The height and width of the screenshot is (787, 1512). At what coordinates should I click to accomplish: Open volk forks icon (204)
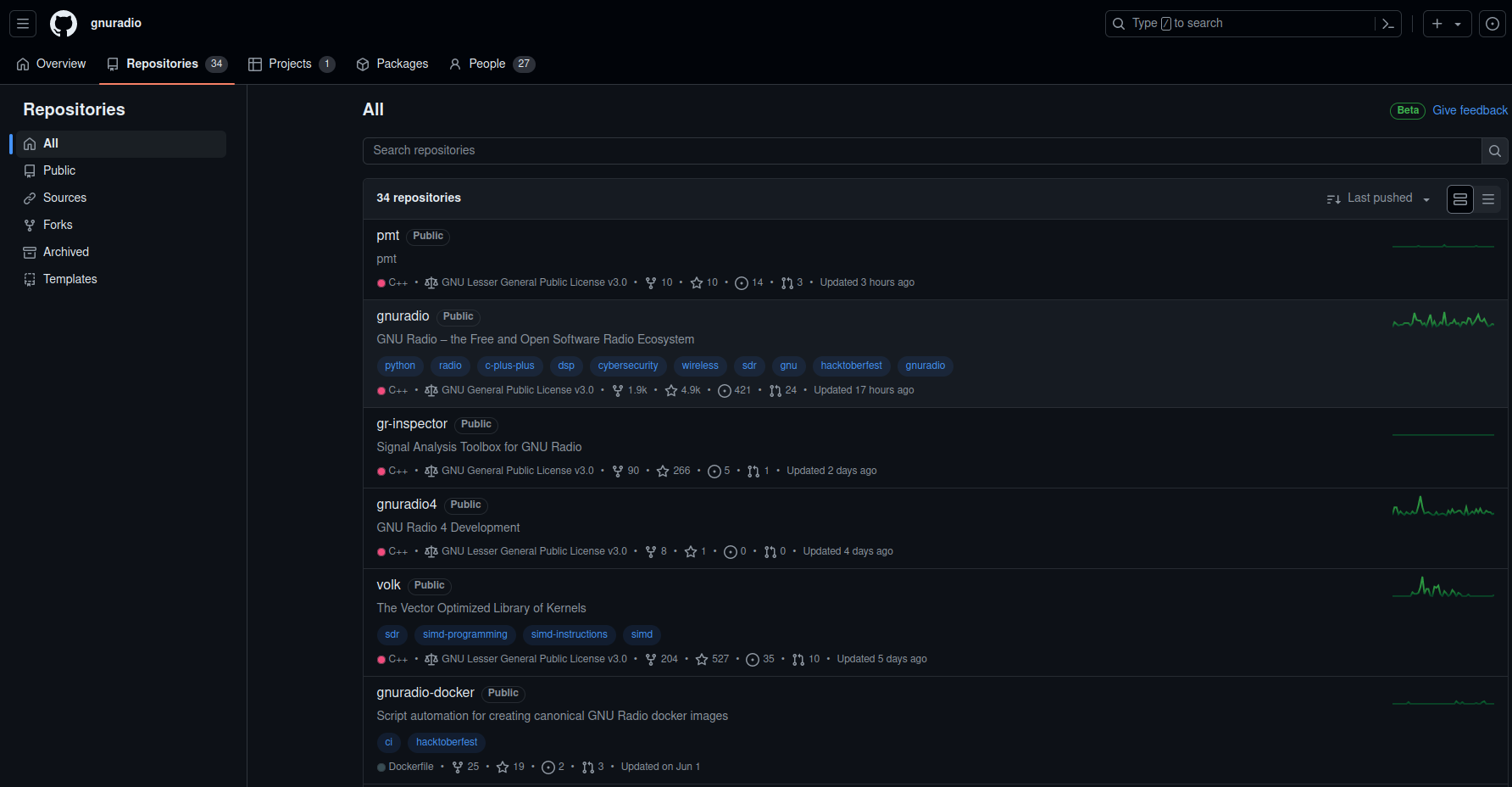pos(651,659)
